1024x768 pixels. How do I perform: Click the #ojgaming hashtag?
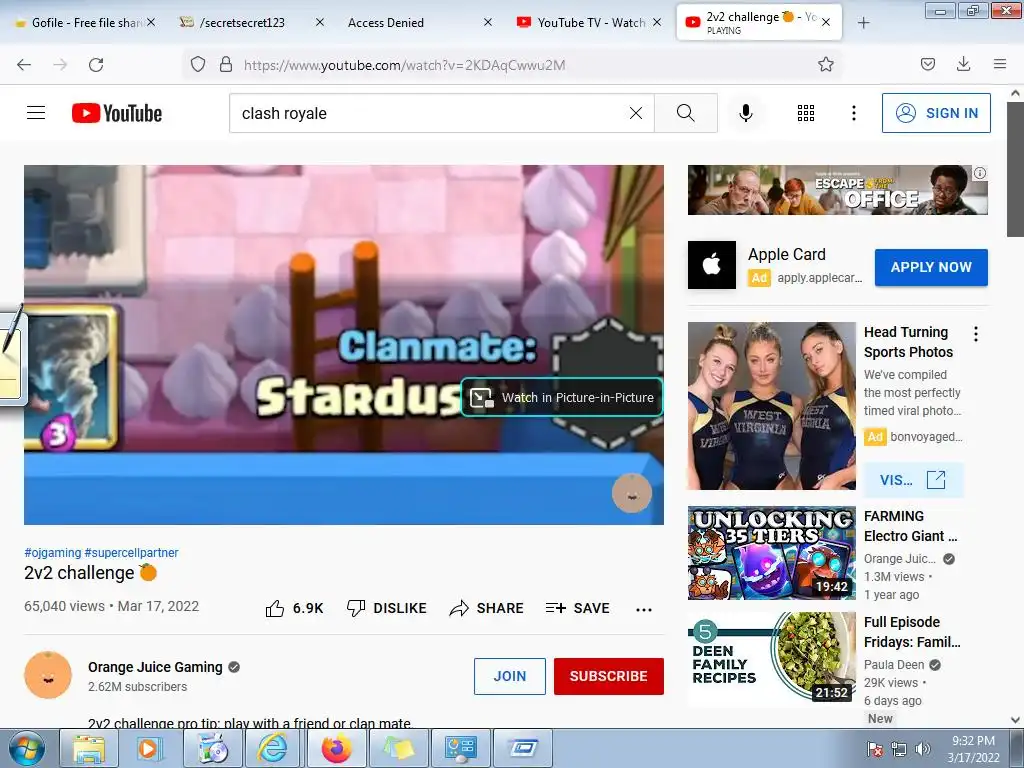(x=53, y=552)
